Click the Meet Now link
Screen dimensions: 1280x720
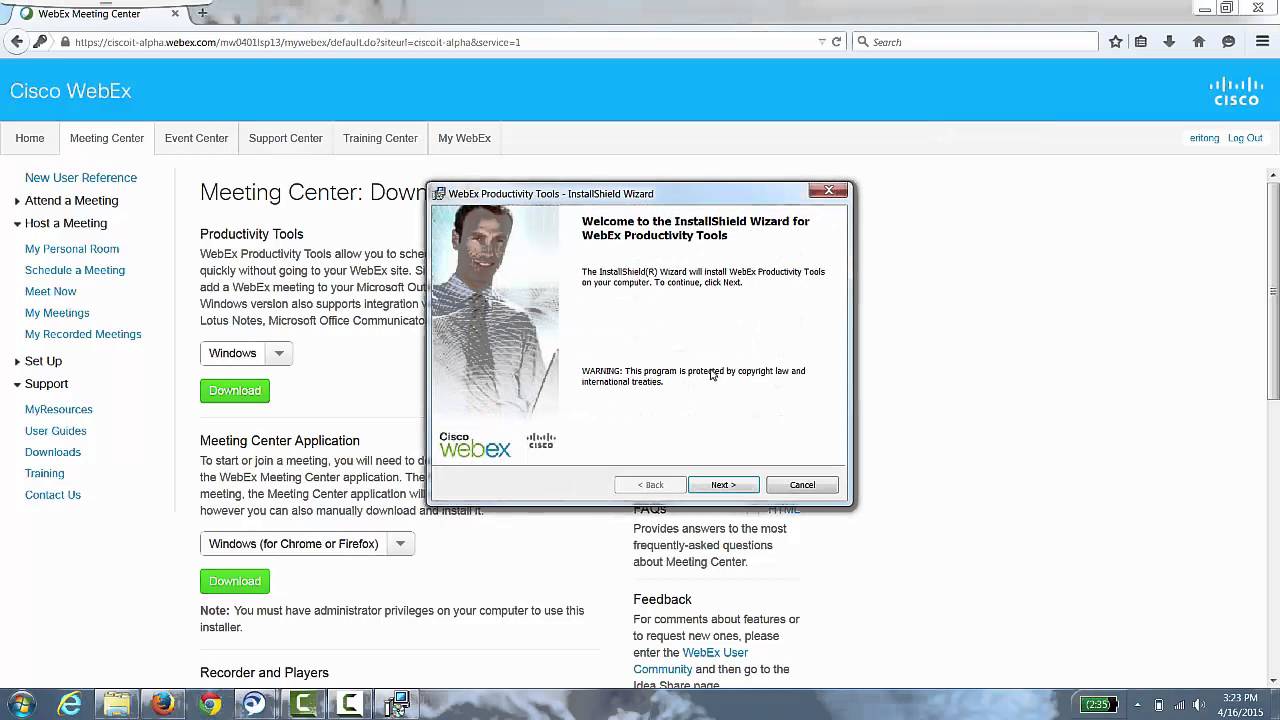tap(51, 292)
